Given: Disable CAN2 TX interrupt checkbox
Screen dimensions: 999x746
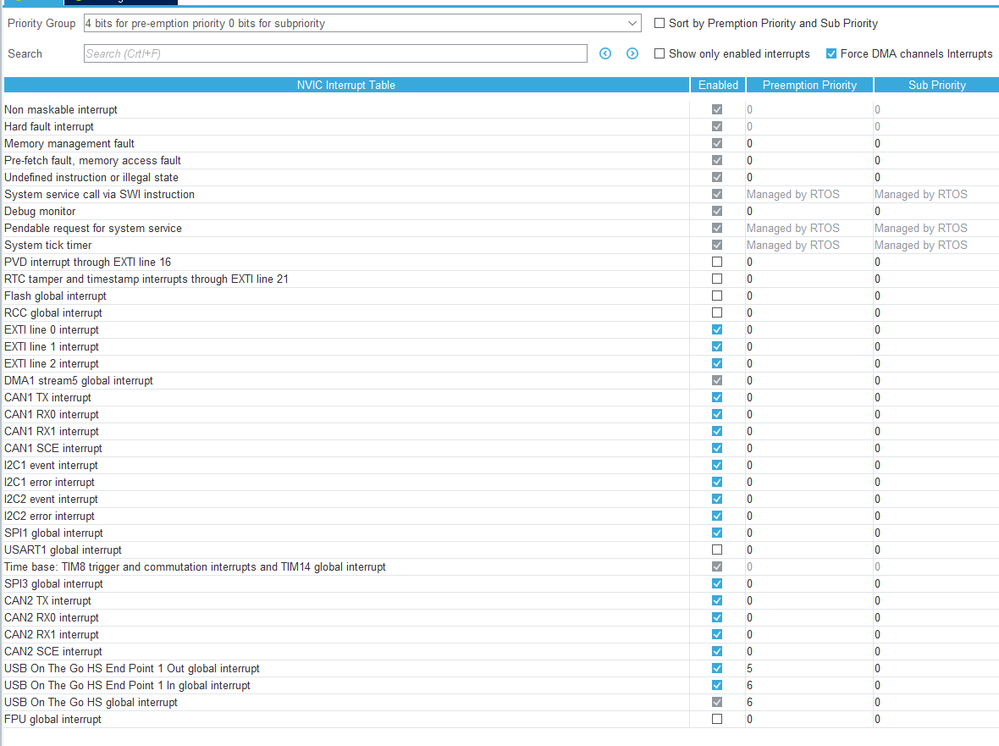Looking at the screenshot, I should point(717,600).
